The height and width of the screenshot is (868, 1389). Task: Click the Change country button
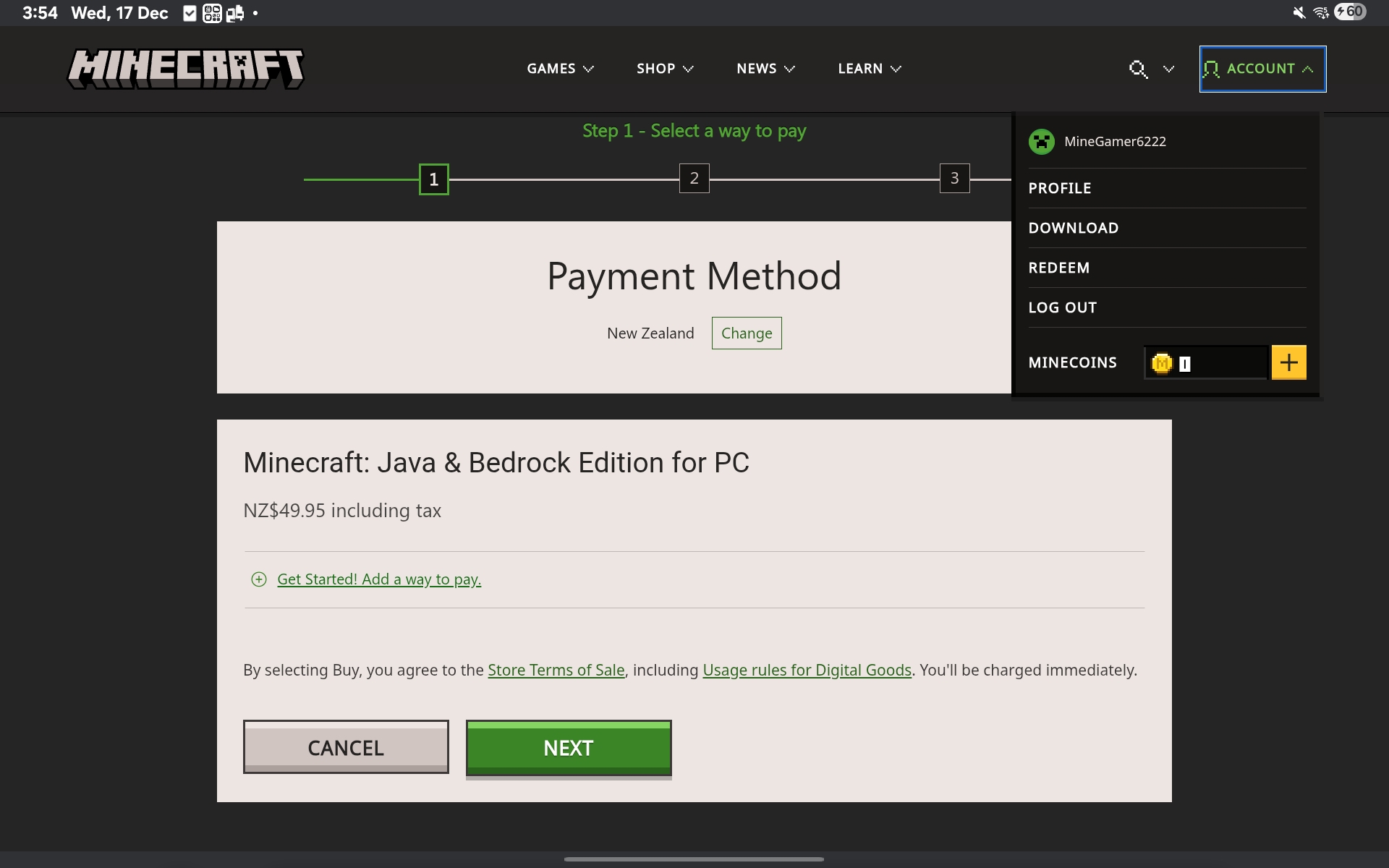tap(747, 333)
